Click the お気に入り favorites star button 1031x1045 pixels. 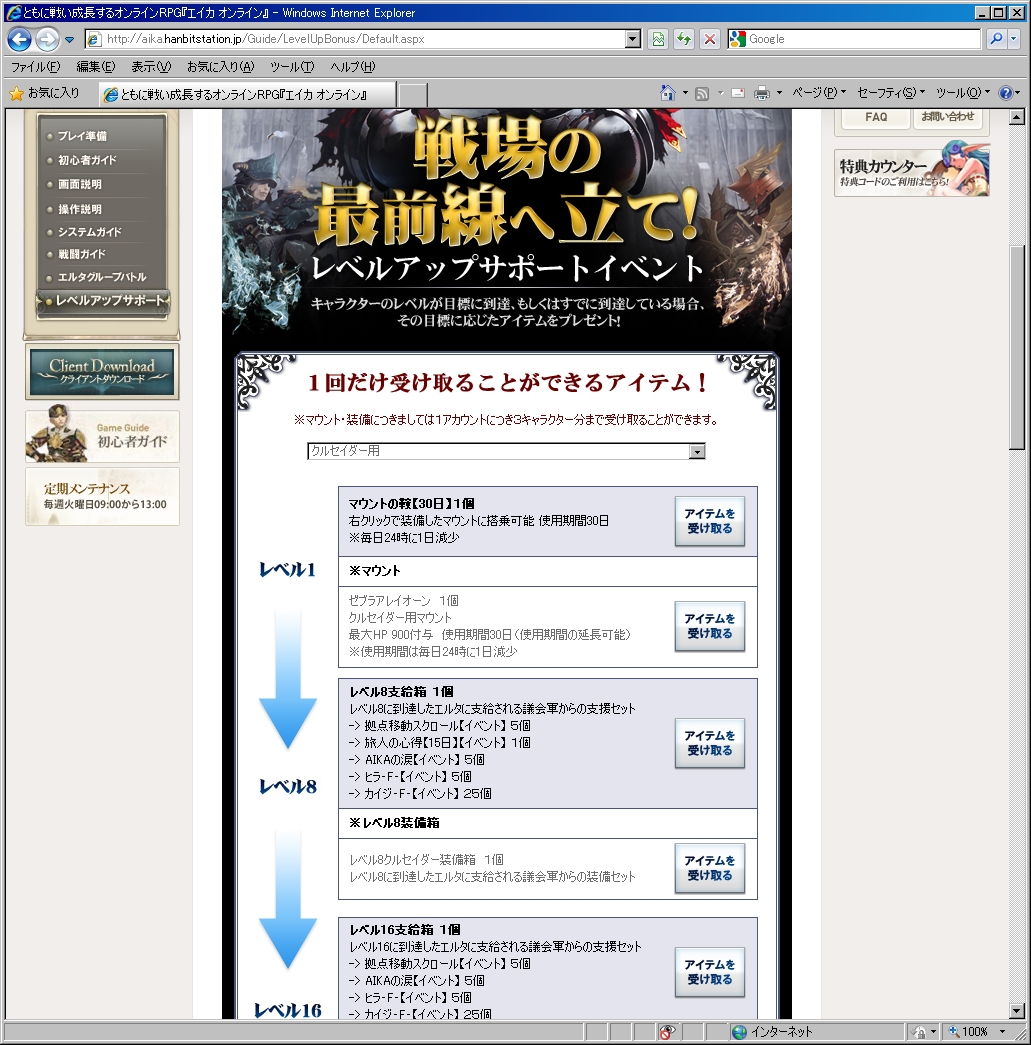pos(45,93)
